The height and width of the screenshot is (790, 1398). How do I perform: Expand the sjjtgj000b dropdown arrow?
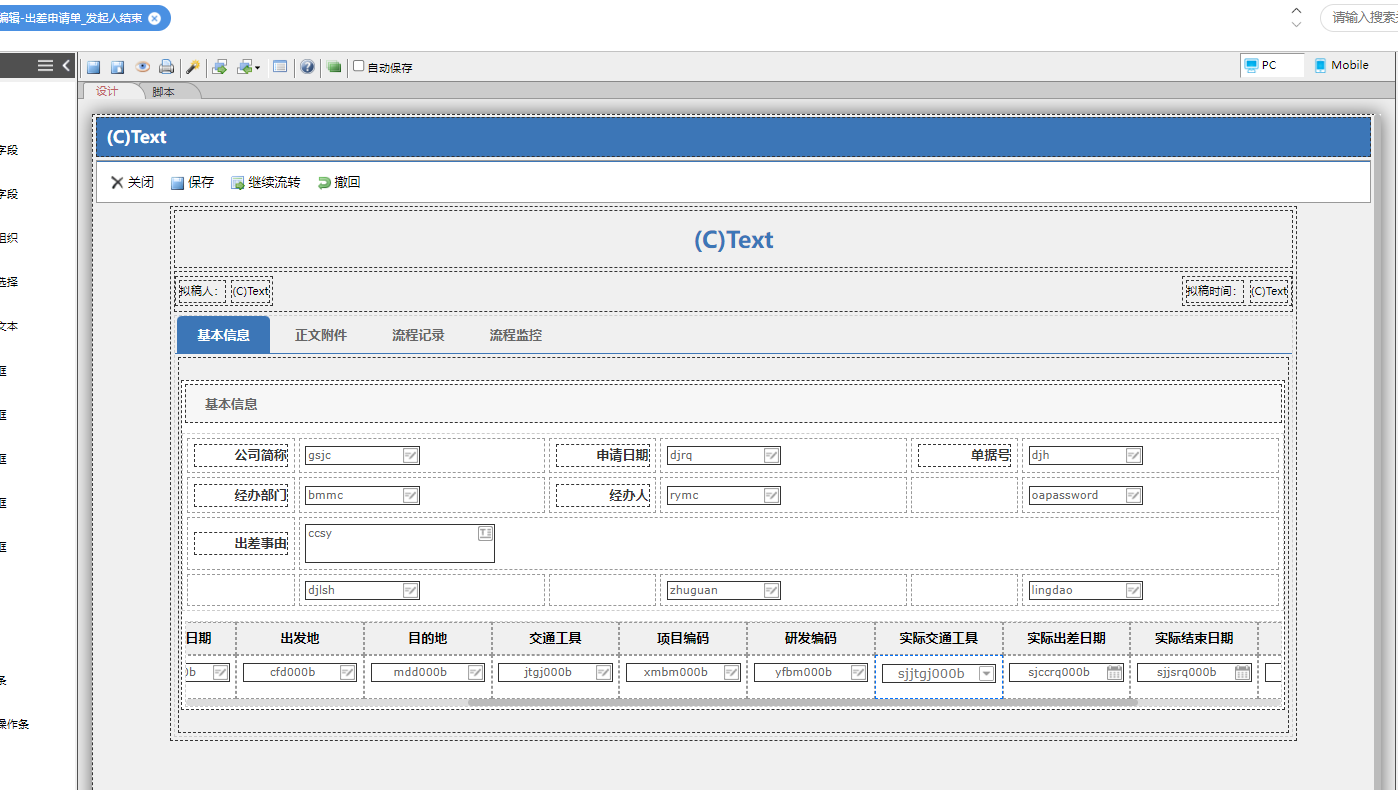pyautogui.click(x=986, y=674)
